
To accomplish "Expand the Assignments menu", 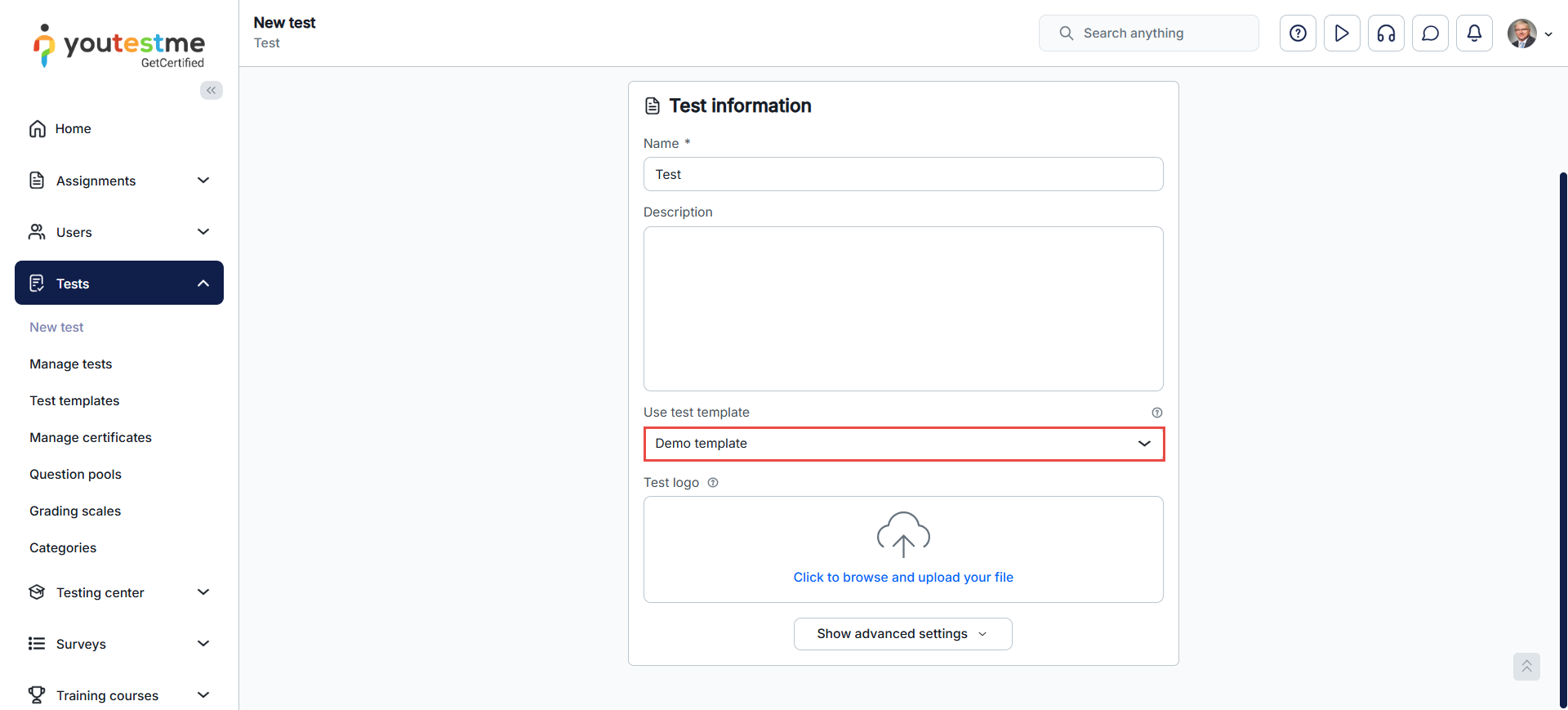I will (x=119, y=181).
